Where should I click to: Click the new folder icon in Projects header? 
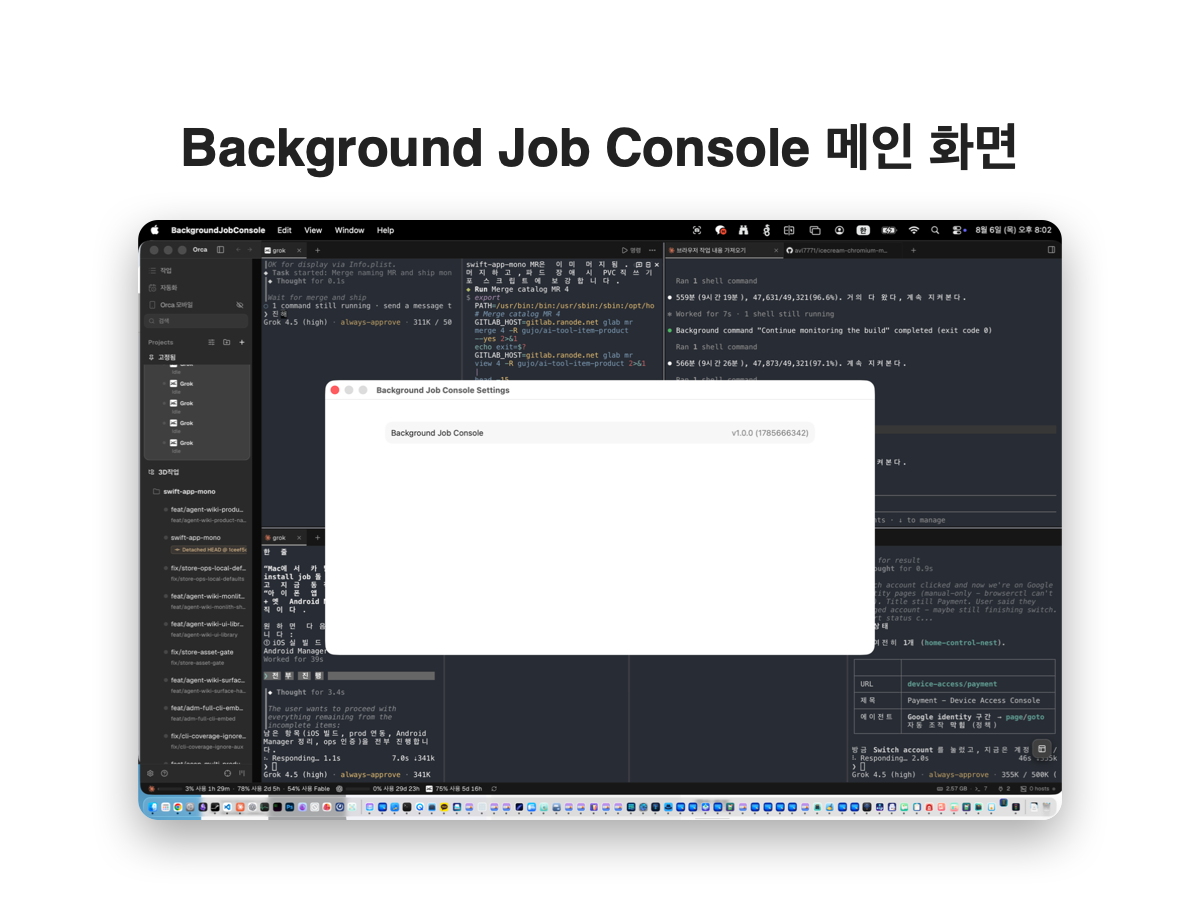click(226, 342)
